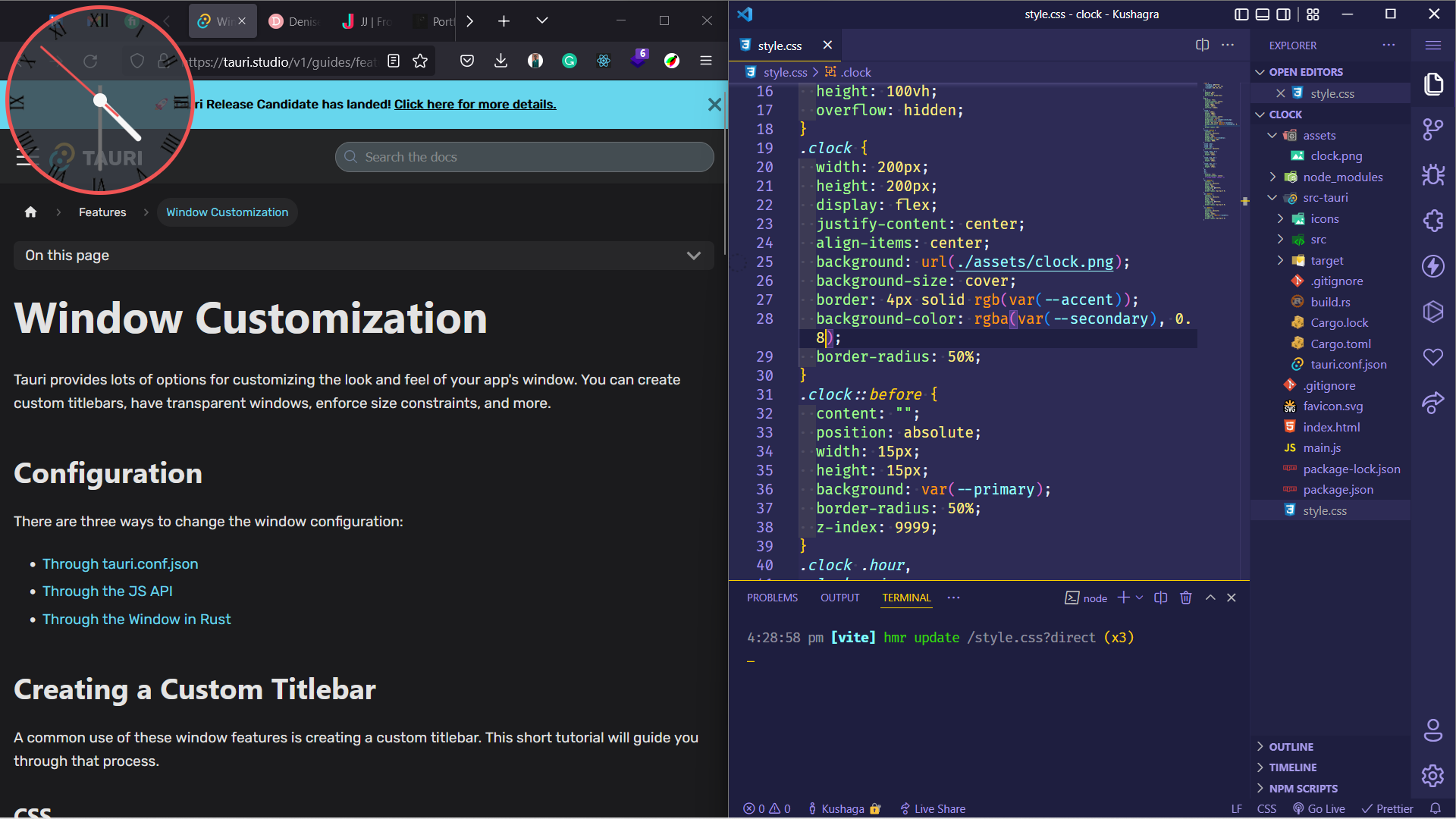Open the Extensions view icon
The width and height of the screenshot is (1456, 819).
(1432, 221)
